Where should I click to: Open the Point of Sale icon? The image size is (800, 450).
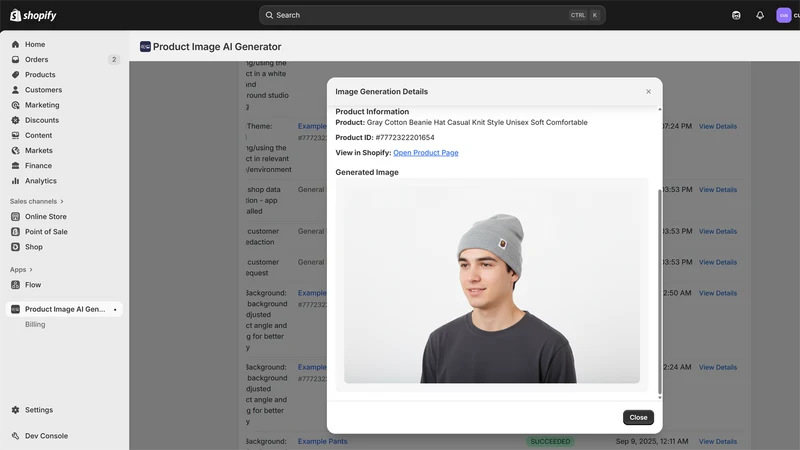(15, 232)
